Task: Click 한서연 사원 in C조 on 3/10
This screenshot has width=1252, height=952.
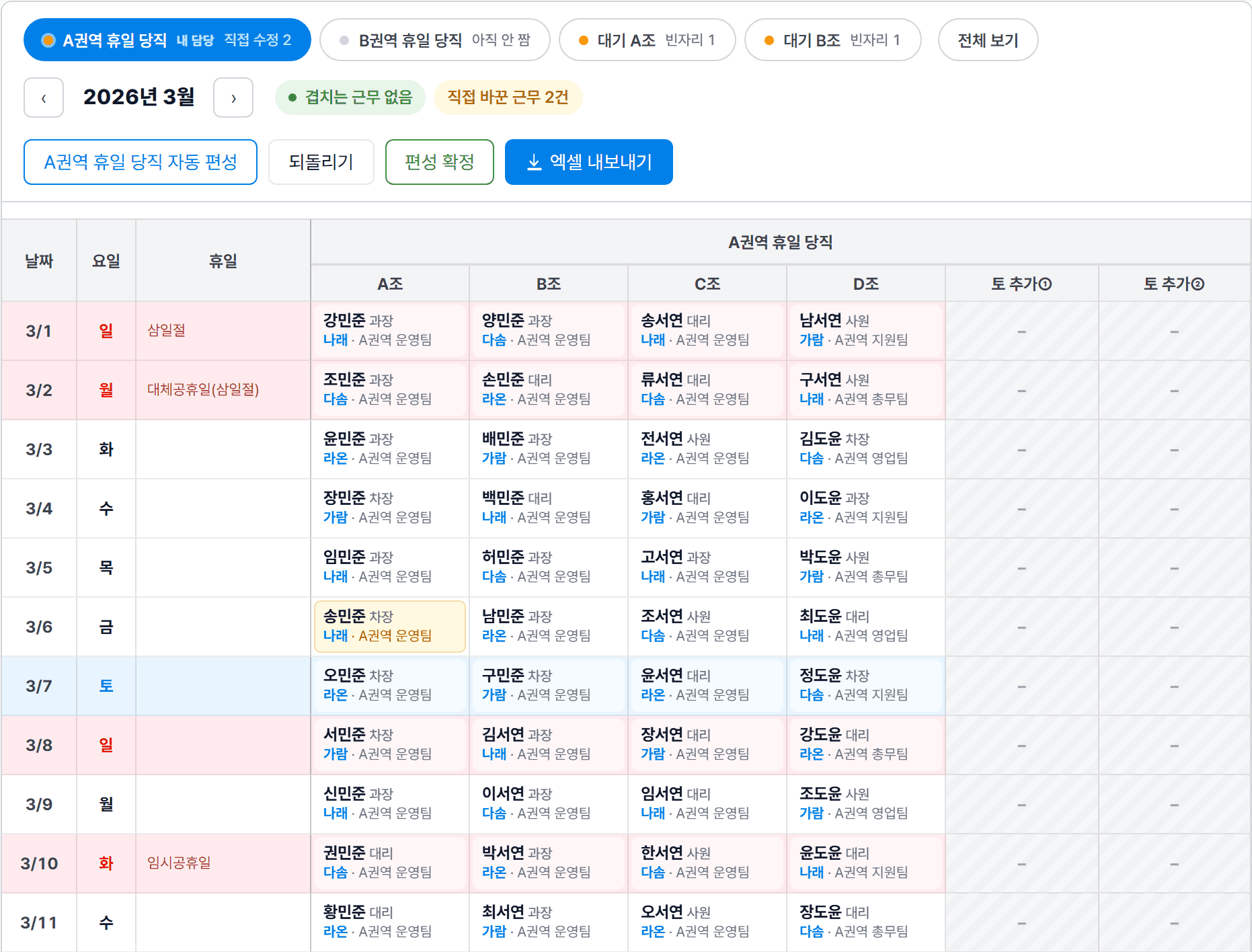Action: (707, 863)
